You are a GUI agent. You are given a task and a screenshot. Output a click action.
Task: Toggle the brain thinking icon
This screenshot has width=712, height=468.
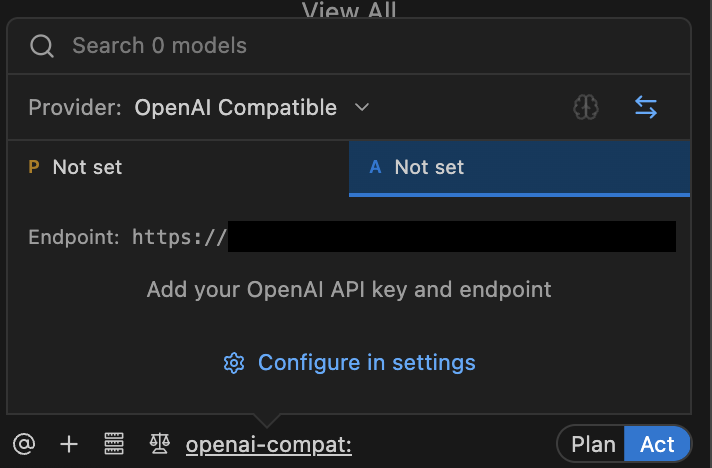(586, 108)
